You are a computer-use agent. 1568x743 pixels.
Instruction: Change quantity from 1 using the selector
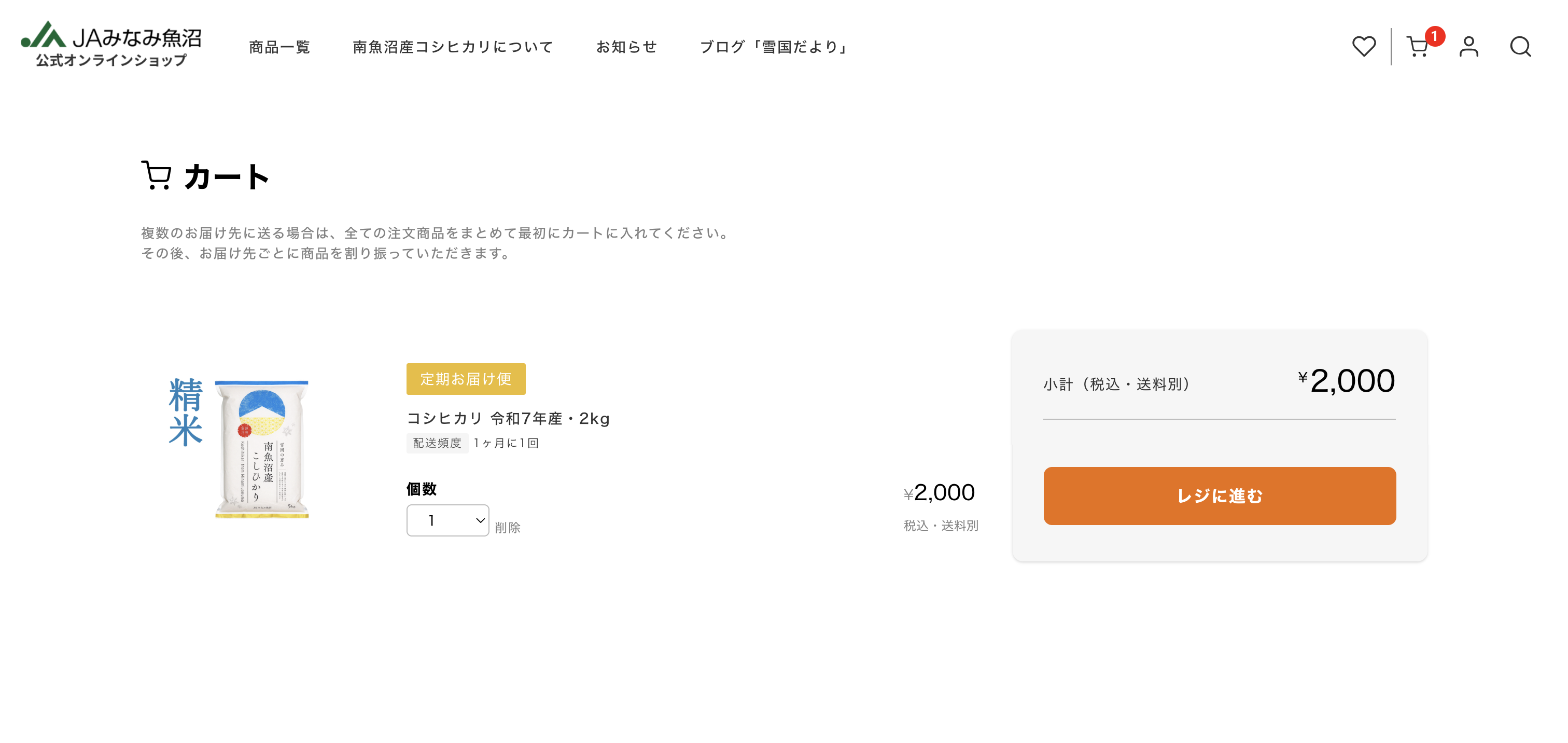tap(447, 520)
